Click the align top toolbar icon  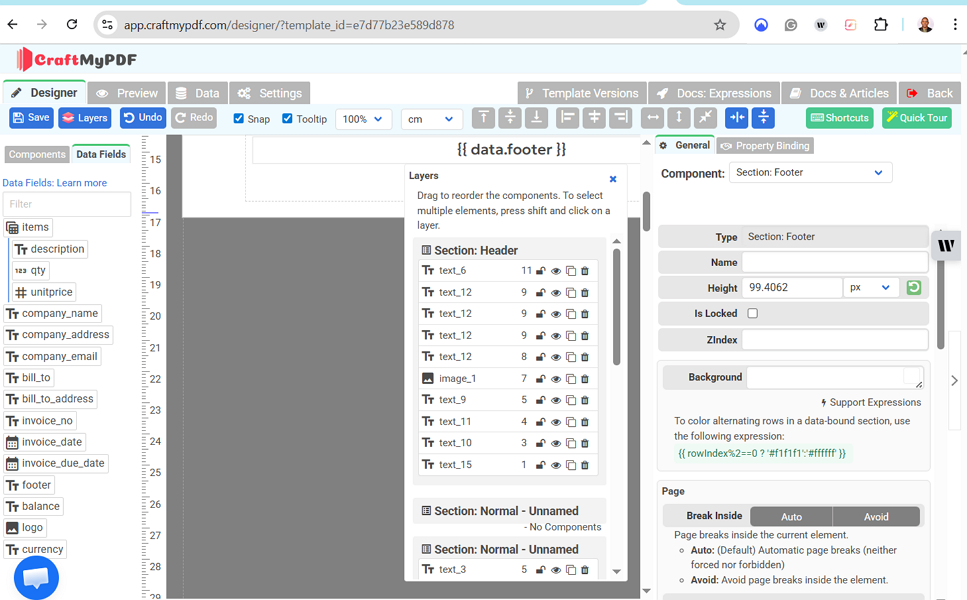[x=483, y=118]
